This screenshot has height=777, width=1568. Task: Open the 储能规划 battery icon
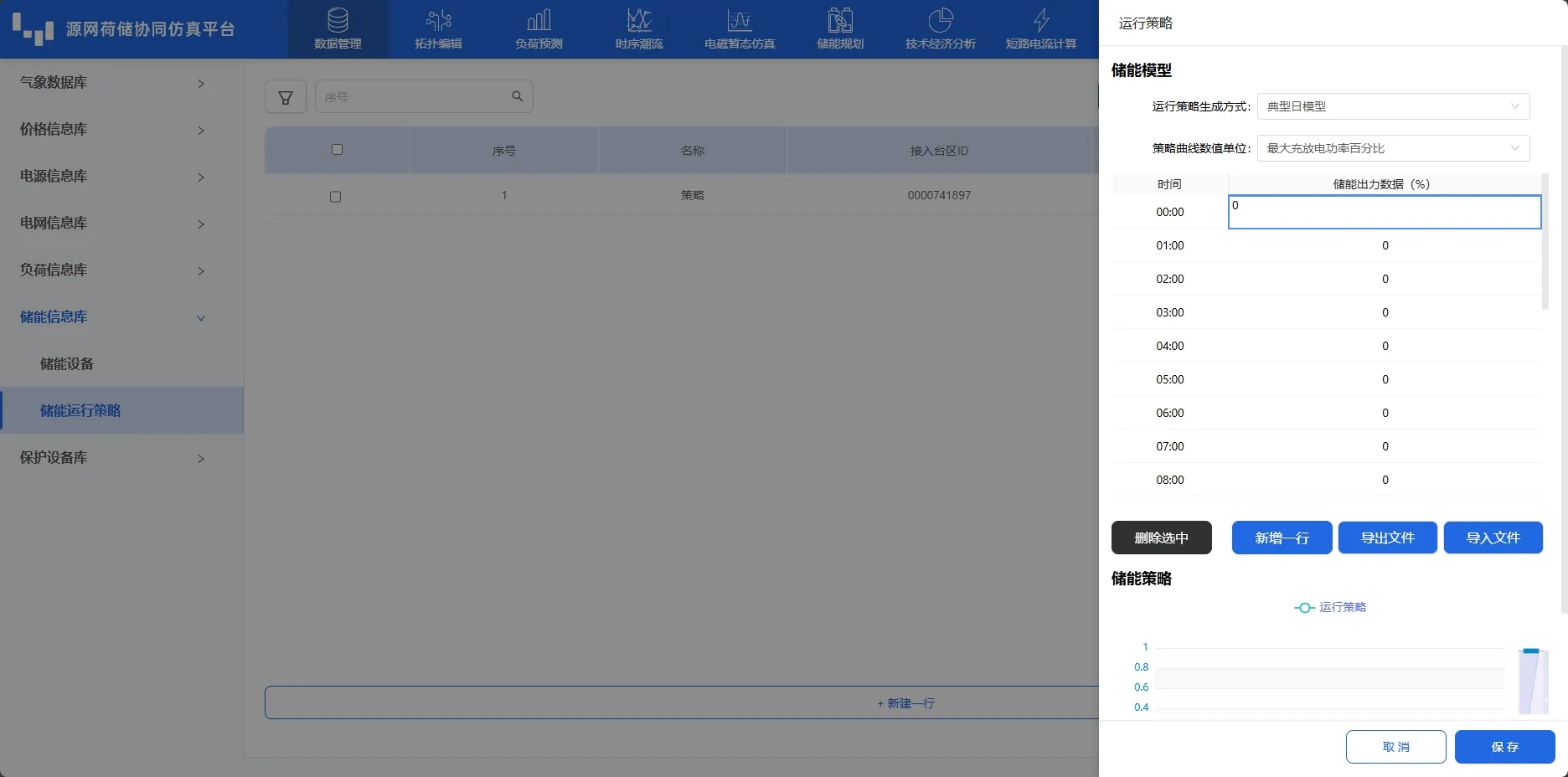click(x=840, y=20)
